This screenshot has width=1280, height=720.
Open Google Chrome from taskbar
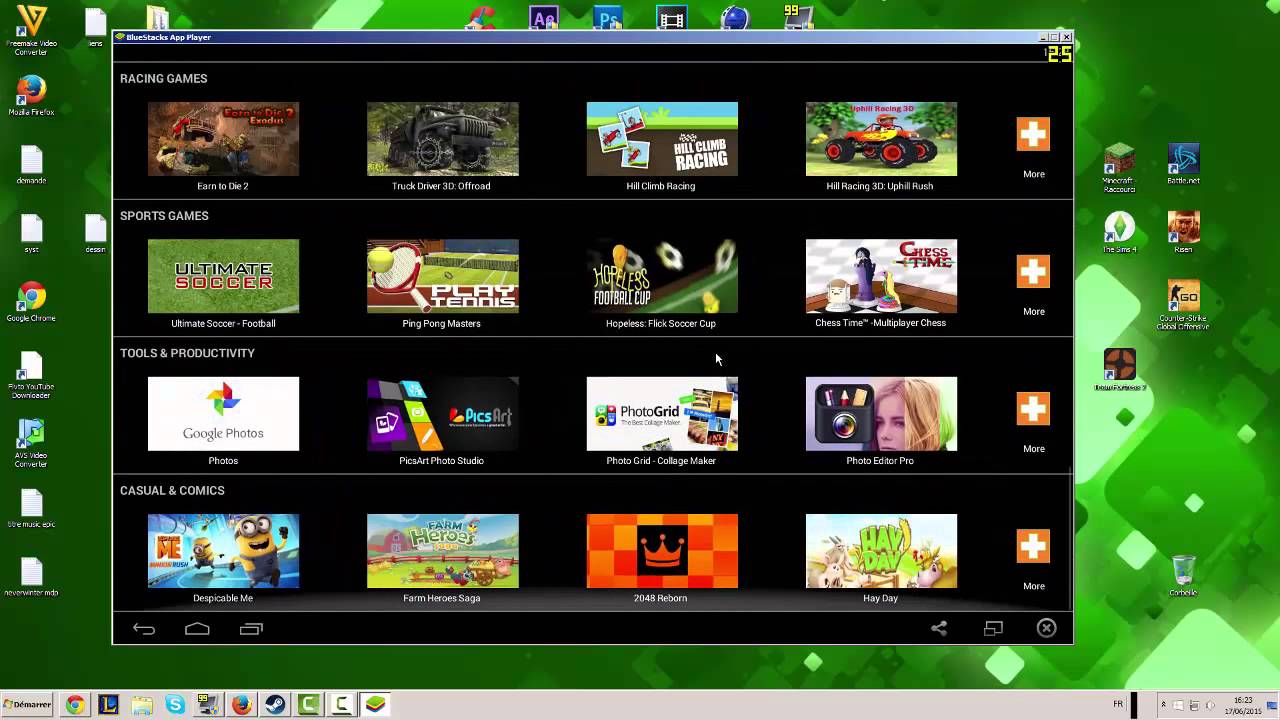coord(75,705)
